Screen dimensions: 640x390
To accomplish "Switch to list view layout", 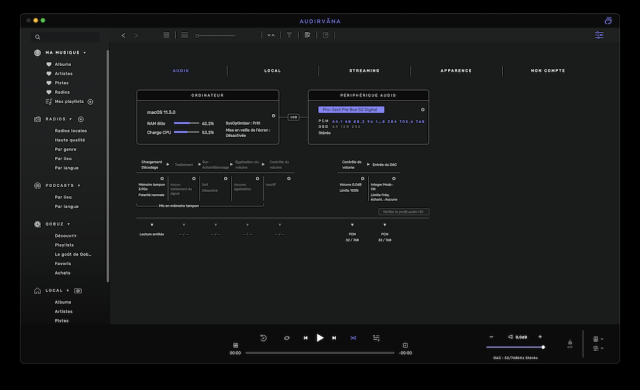I will (x=184, y=35).
